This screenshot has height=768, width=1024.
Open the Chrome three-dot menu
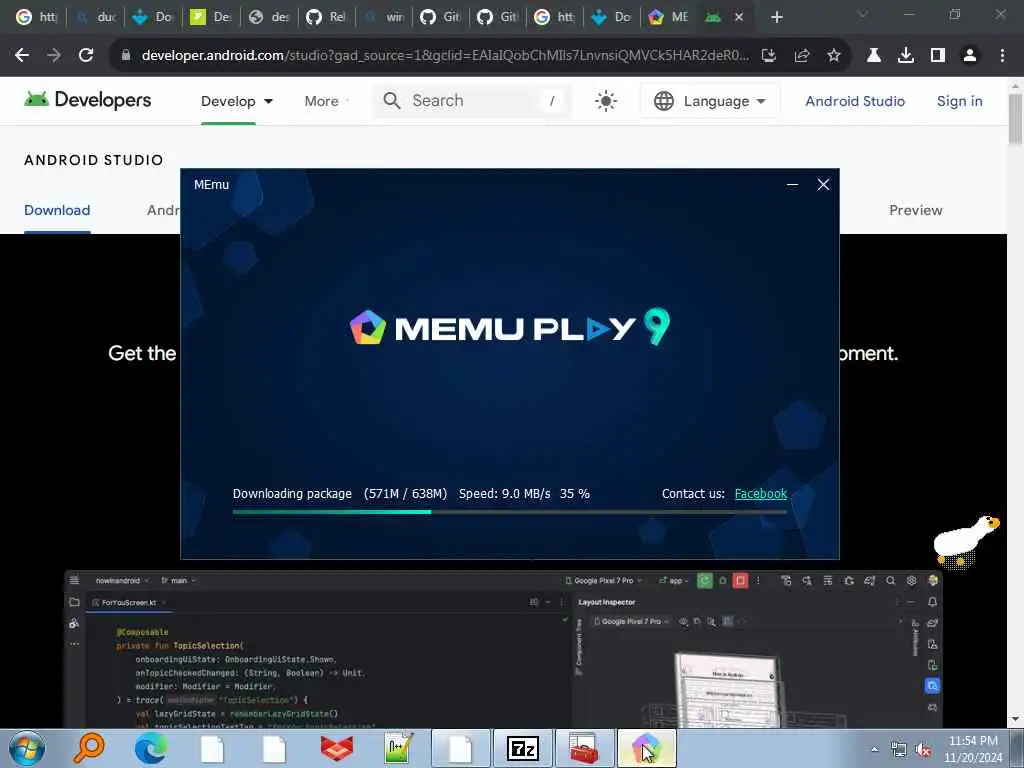point(1002,56)
